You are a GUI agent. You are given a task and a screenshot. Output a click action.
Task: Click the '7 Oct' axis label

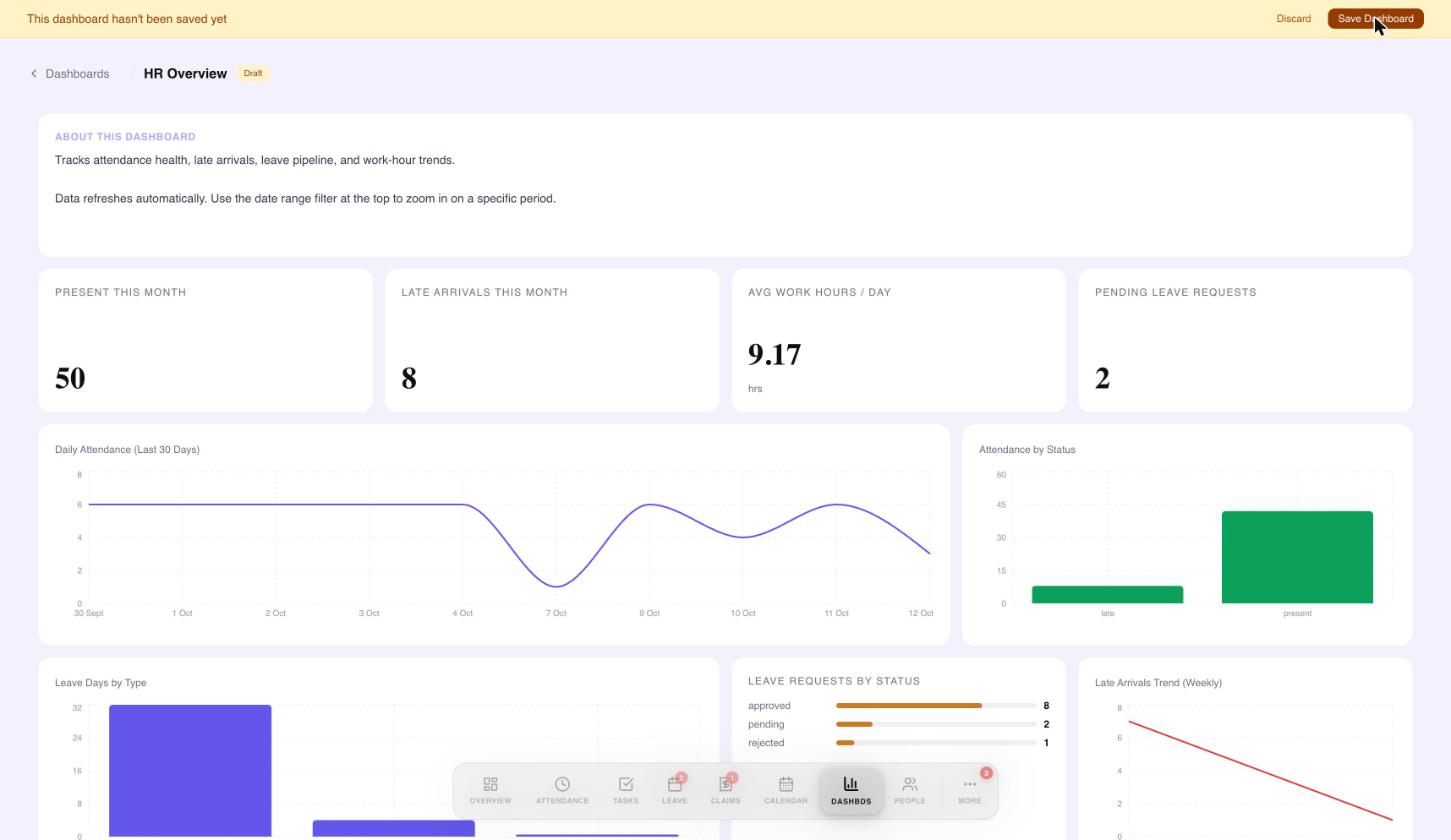(x=556, y=613)
